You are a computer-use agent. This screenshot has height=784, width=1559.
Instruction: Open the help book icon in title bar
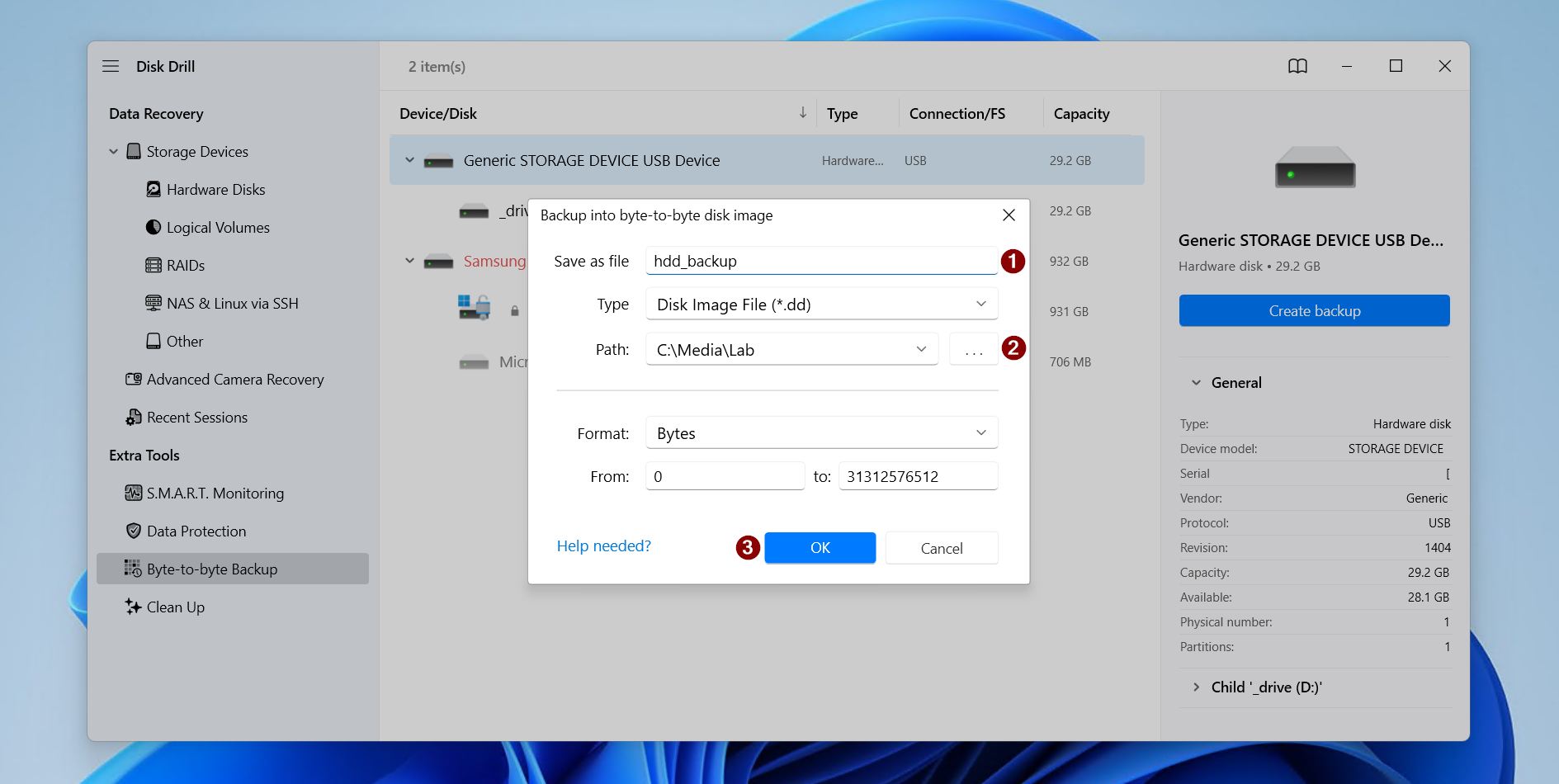click(x=1297, y=66)
